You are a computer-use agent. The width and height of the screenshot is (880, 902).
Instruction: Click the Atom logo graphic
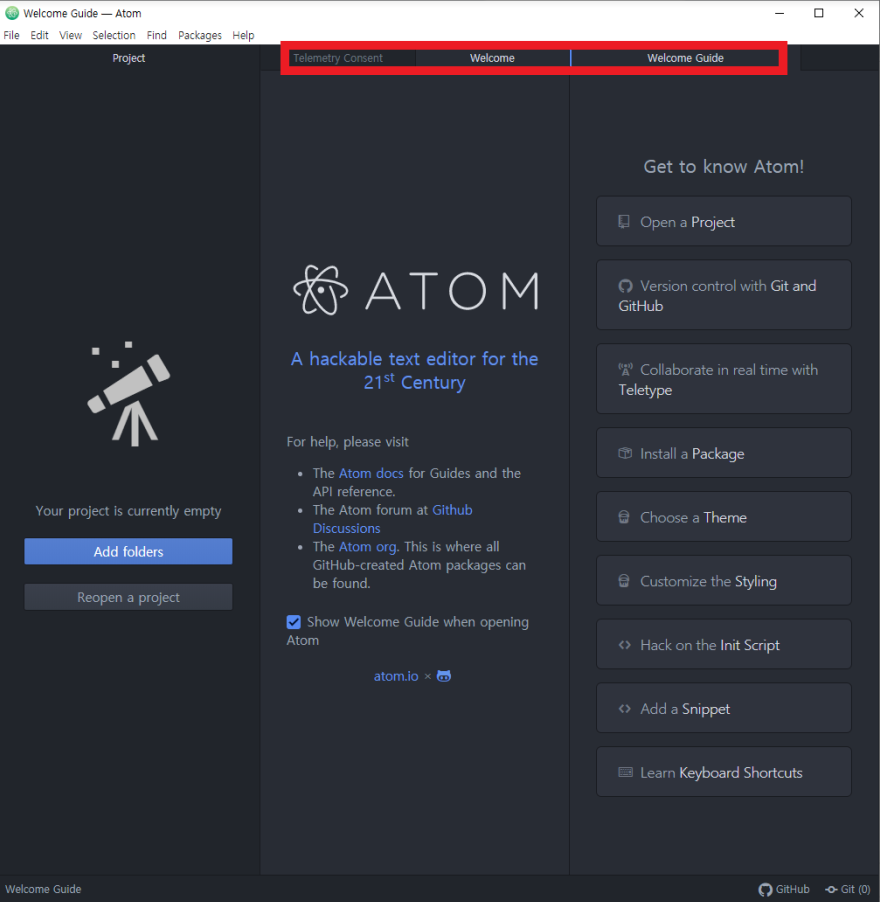415,290
